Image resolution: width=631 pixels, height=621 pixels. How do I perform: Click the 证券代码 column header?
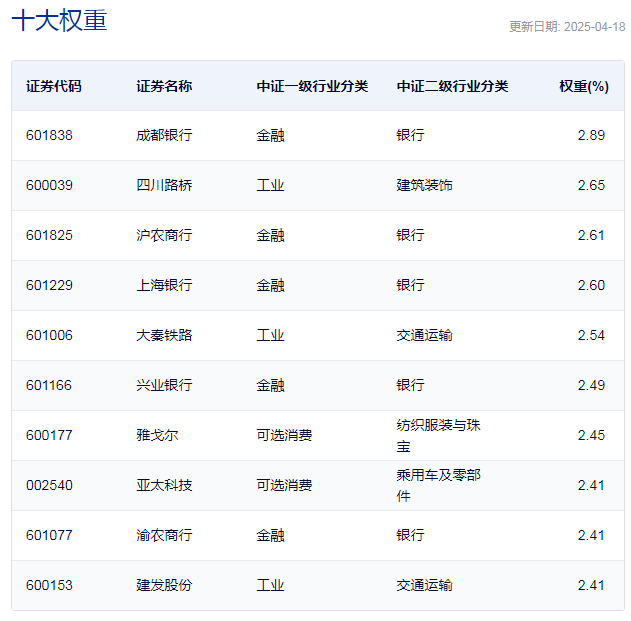coord(54,86)
